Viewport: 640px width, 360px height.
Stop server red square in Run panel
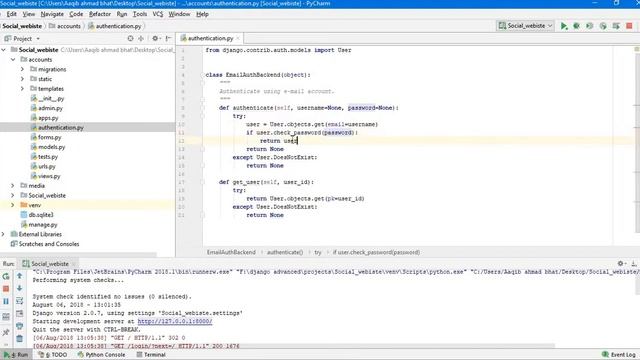click(x=6, y=289)
